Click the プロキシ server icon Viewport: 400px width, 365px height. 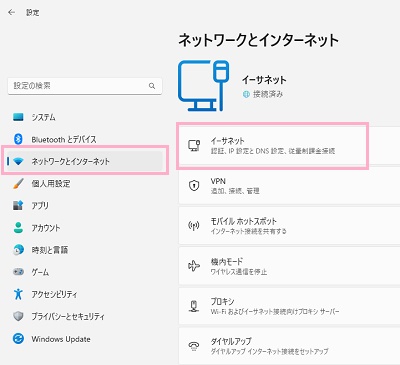click(x=194, y=306)
